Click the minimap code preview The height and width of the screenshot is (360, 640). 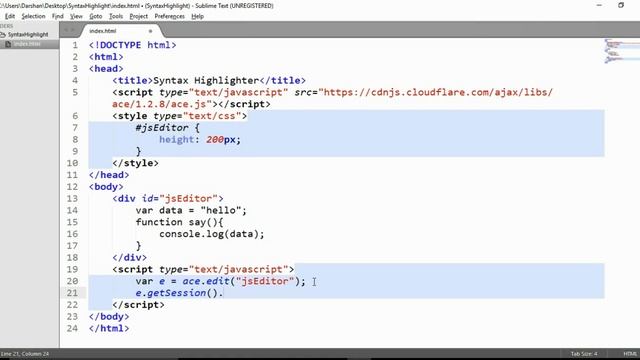click(x=621, y=51)
